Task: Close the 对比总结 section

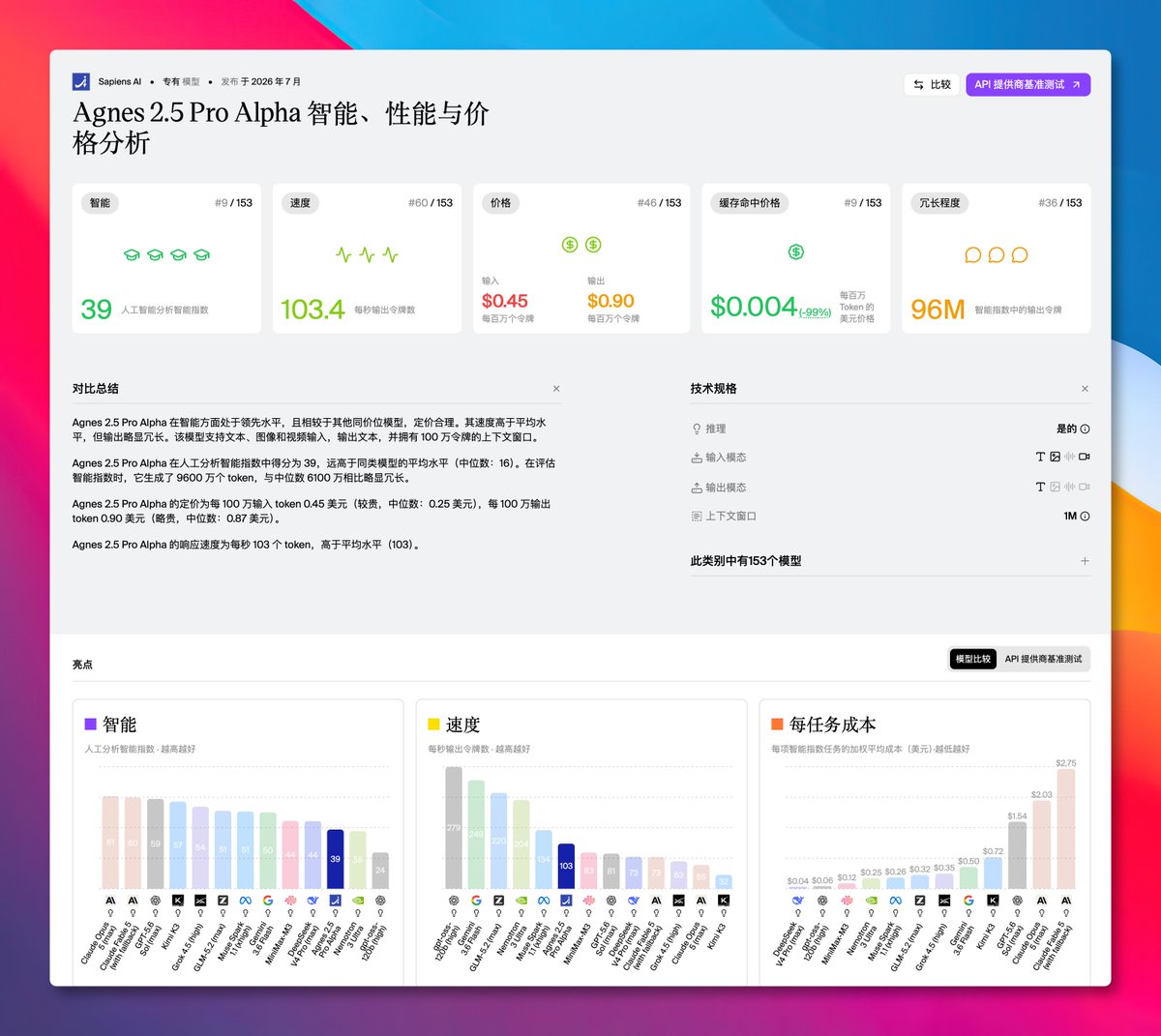Action: (x=556, y=389)
